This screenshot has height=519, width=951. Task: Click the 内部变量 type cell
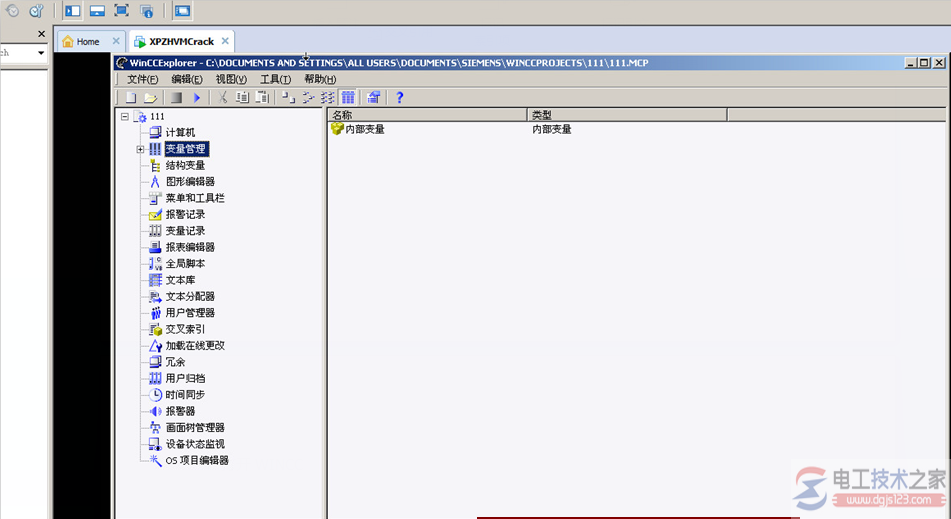click(x=551, y=129)
